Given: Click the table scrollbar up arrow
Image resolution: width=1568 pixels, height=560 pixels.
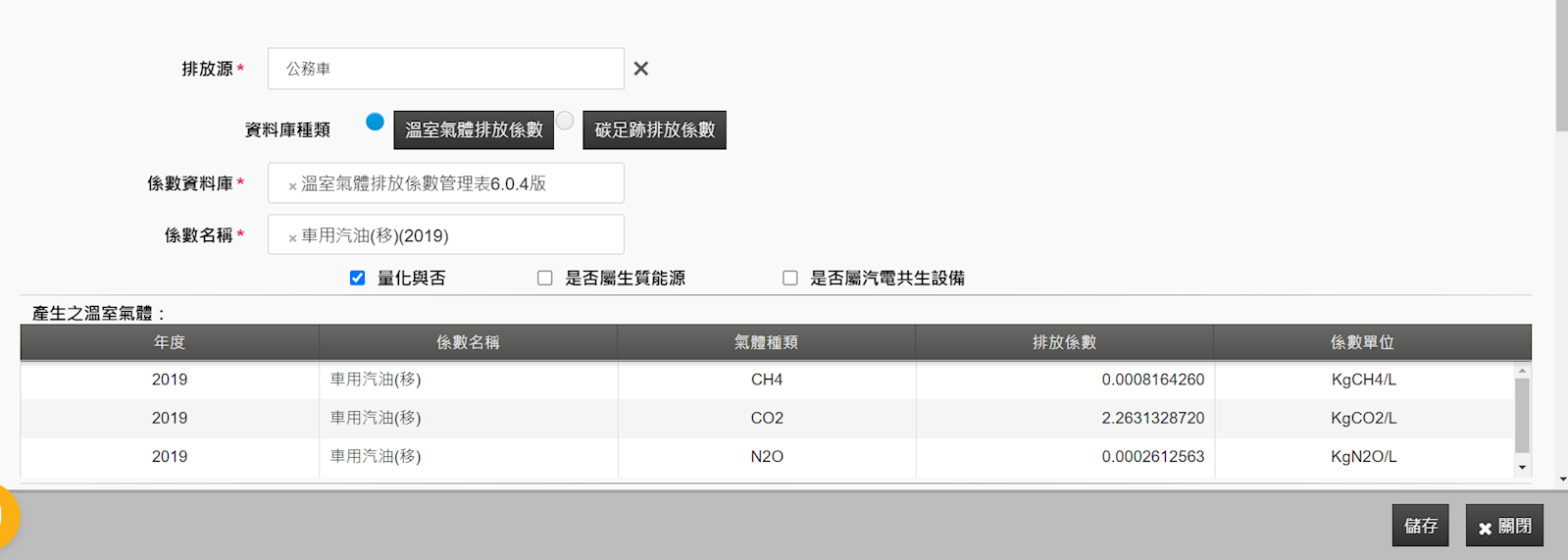Looking at the screenshot, I should [1522, 372].
